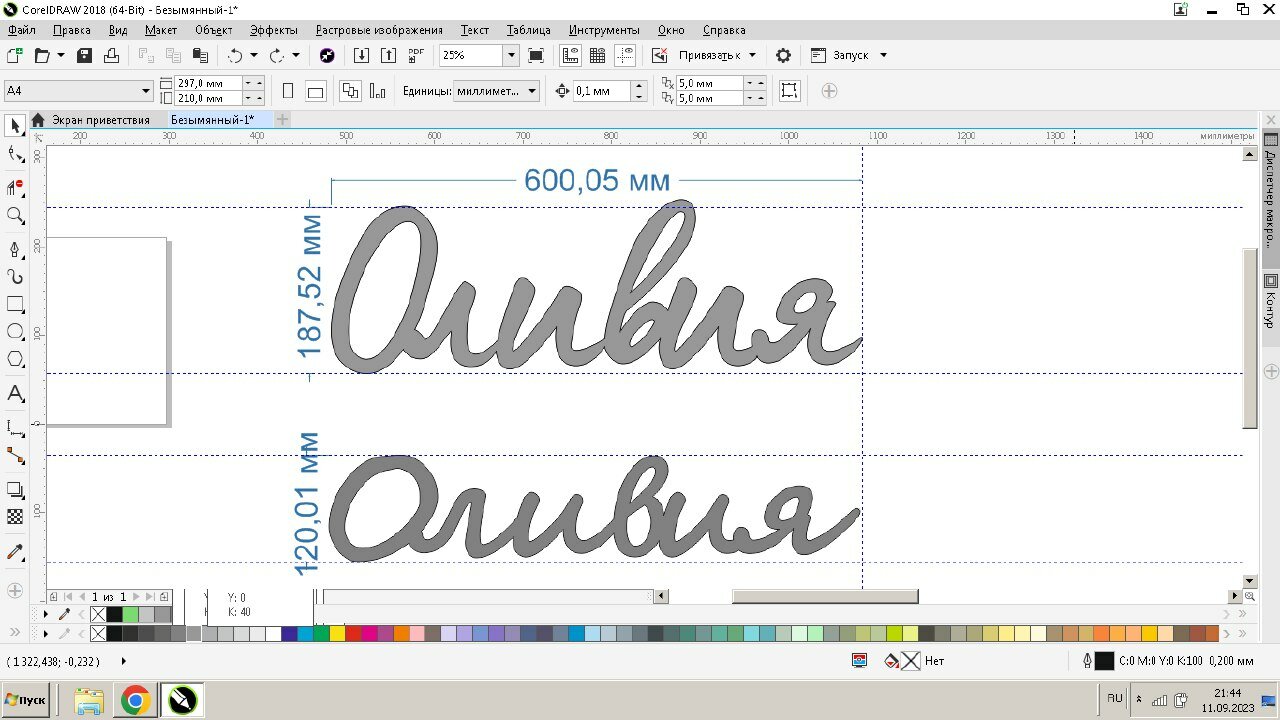This screenshot has height=720, width=1280.
Task: Click the Undo arrow button
Action: (x=235, y=55)
